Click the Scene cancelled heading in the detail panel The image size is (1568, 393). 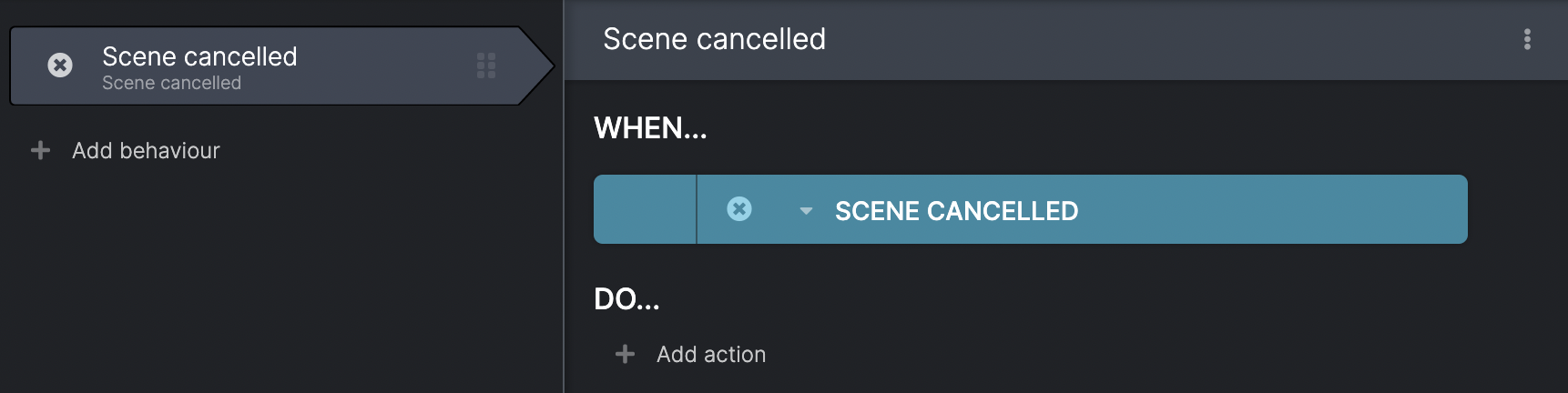coord(714,39)
